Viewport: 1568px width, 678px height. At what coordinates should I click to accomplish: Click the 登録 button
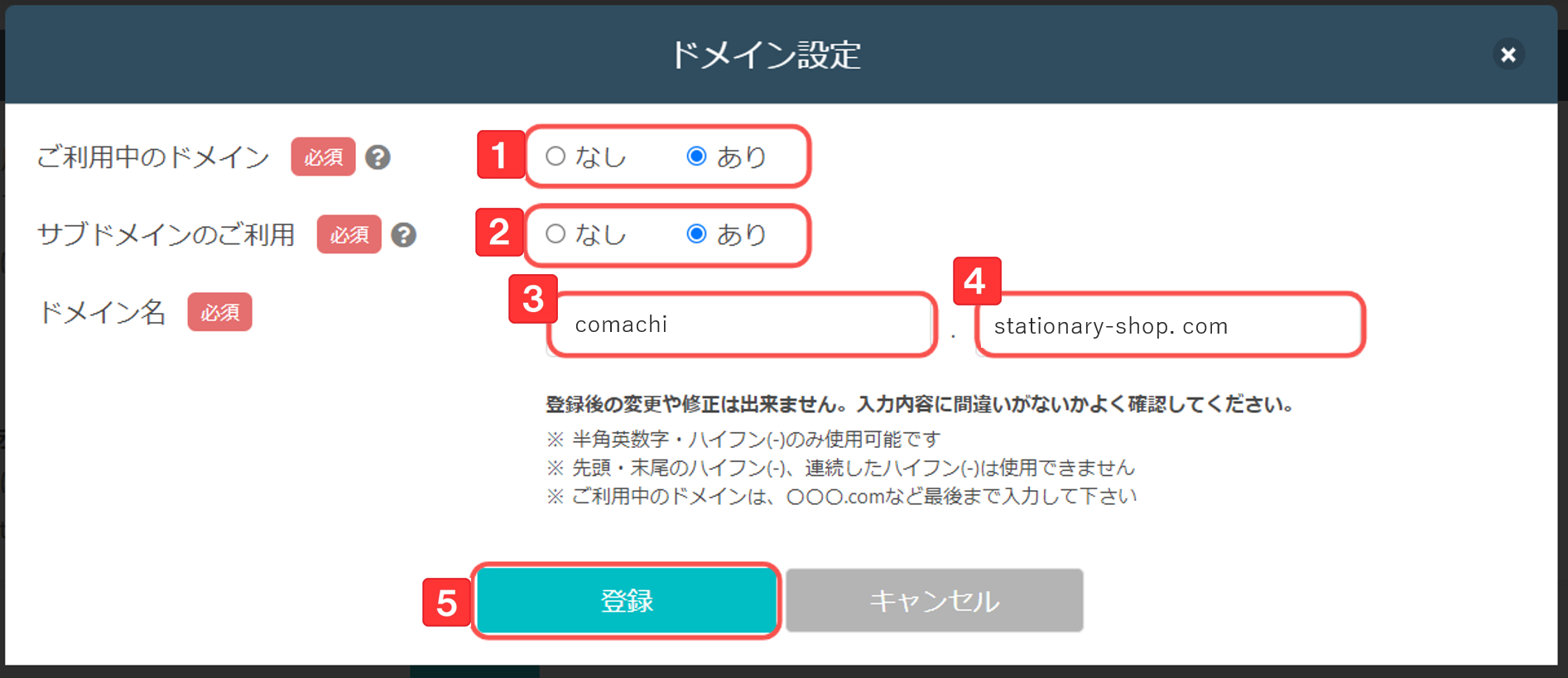click(626, 600)
